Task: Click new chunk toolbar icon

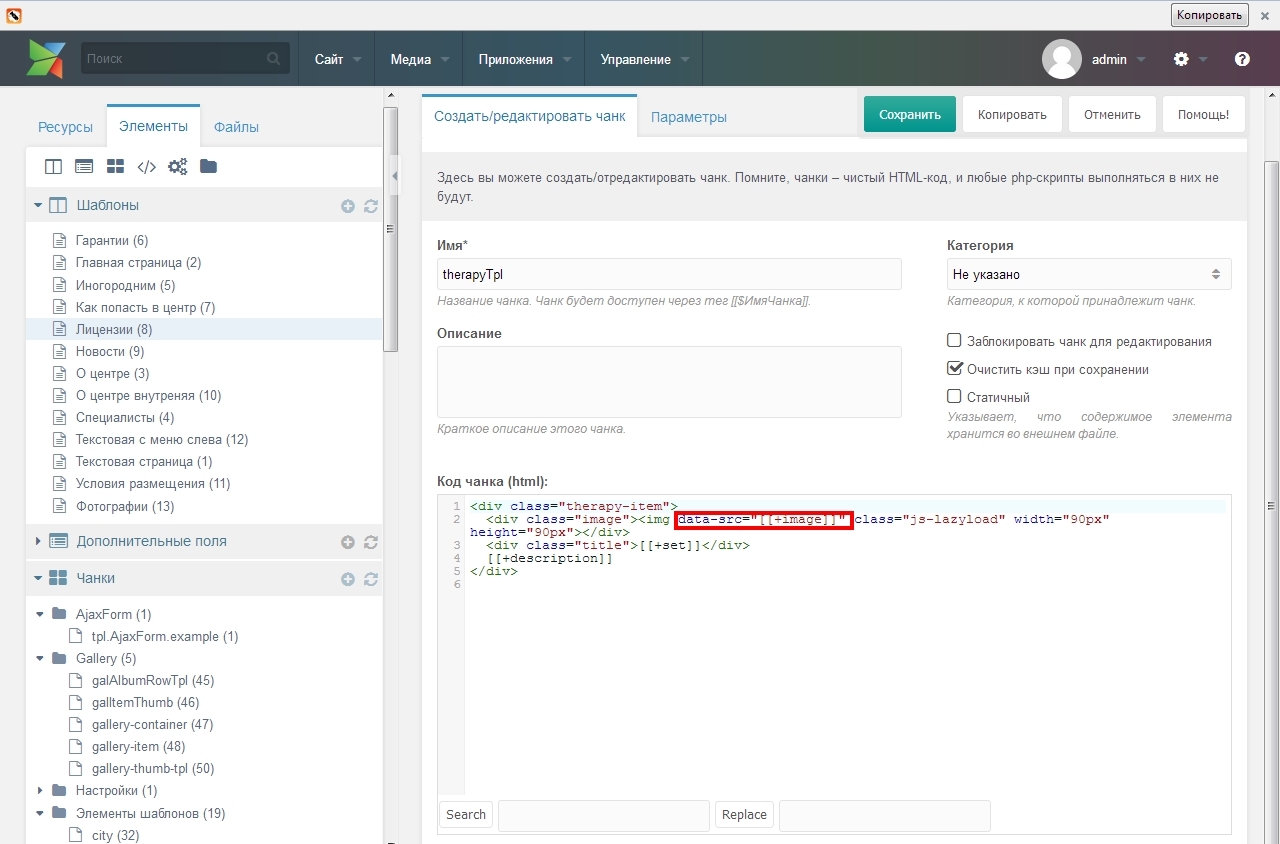Action: 115,167
